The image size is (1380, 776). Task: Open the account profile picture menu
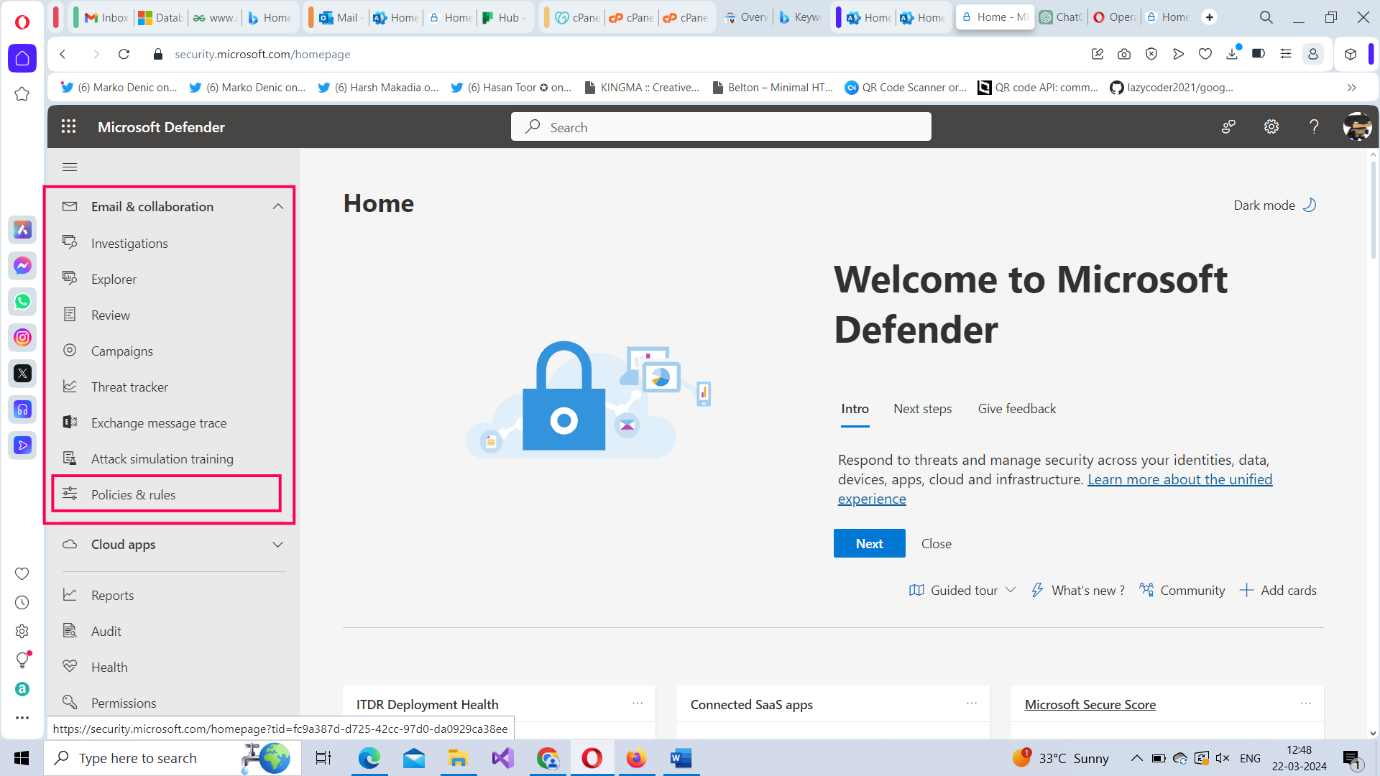(x=1357, y=127)
